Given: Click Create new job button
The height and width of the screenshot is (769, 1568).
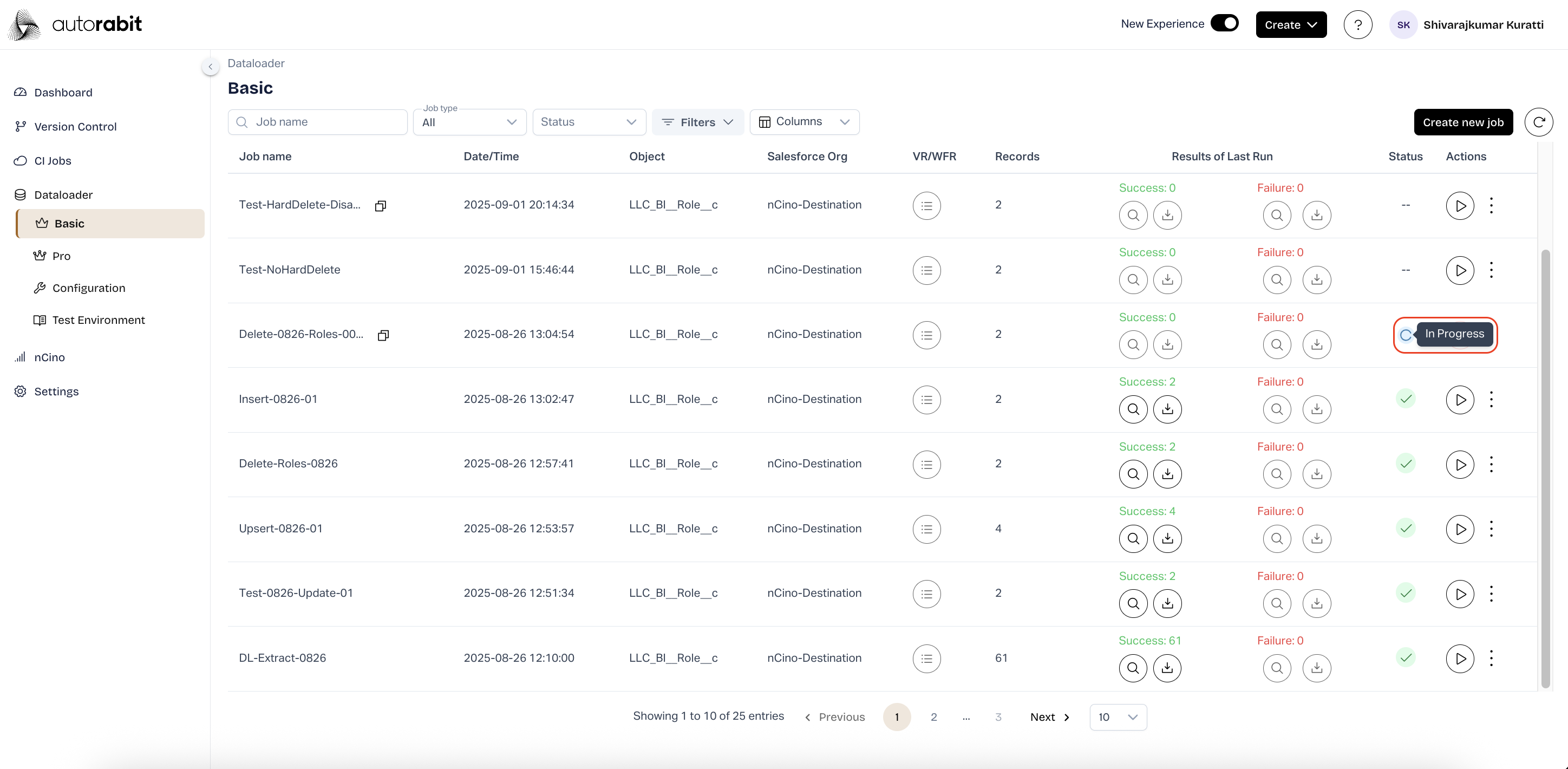Looking at the screenshot, I should coord(1463,122).
